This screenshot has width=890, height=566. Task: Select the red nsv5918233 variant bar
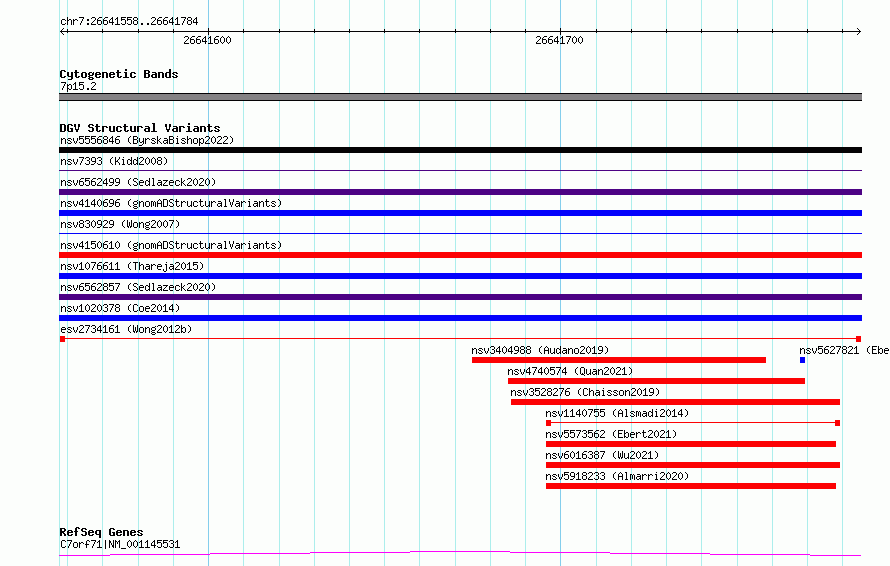[x=691, y=487]
